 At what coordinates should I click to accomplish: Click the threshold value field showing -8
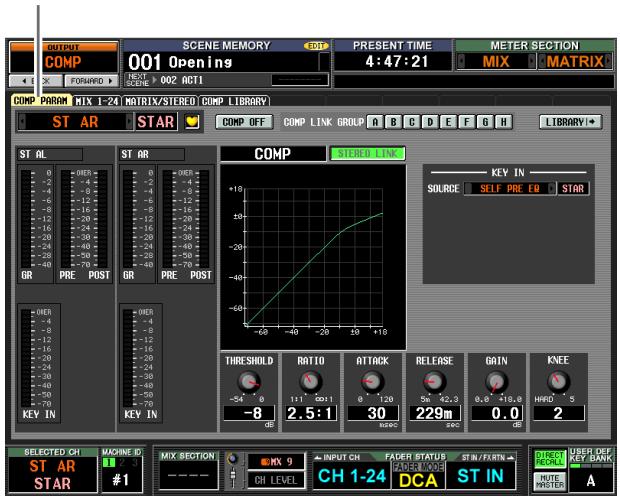tap(249, 413)
